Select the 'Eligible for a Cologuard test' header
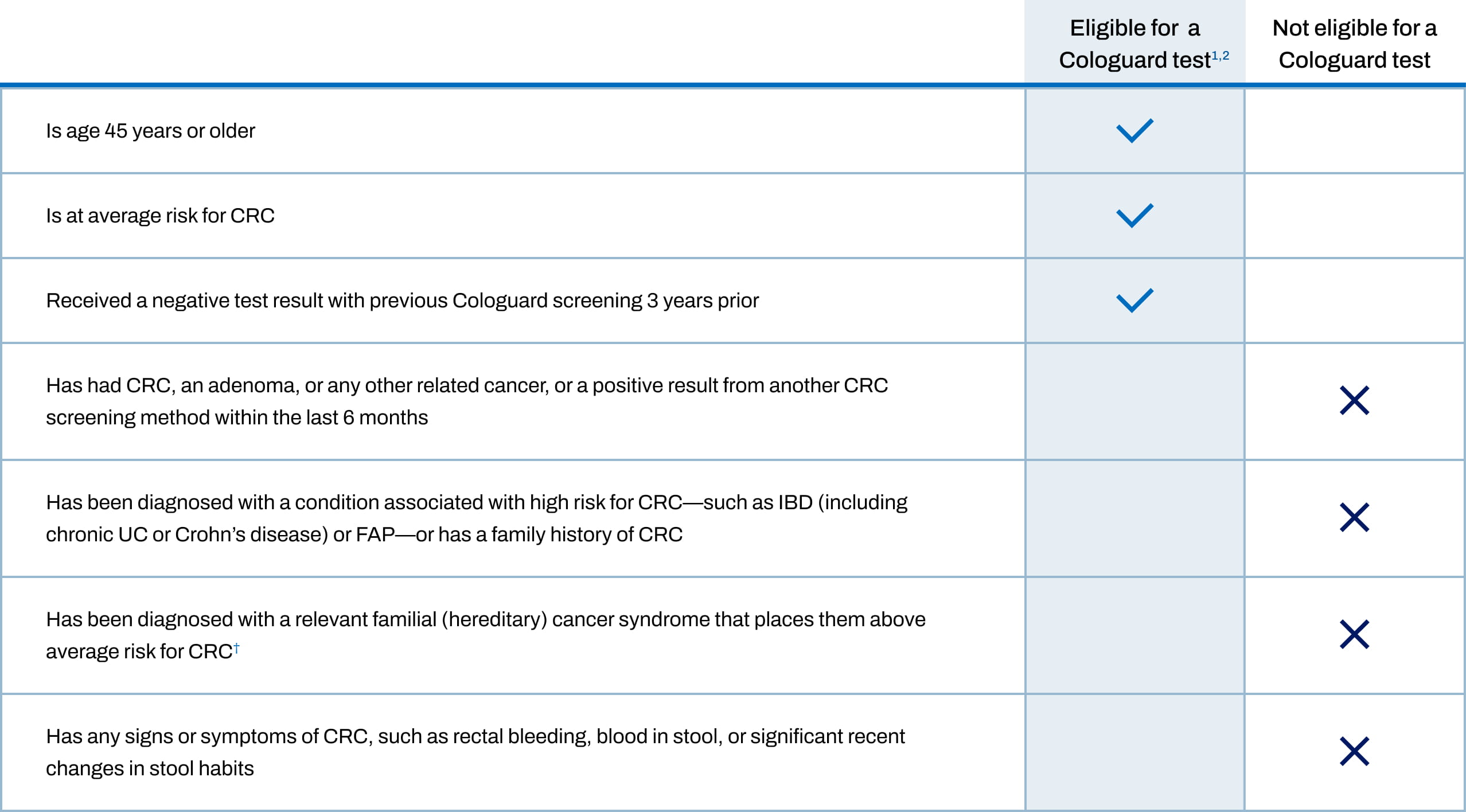The height and width of the screenshot is (812, 1466). 1134,44
